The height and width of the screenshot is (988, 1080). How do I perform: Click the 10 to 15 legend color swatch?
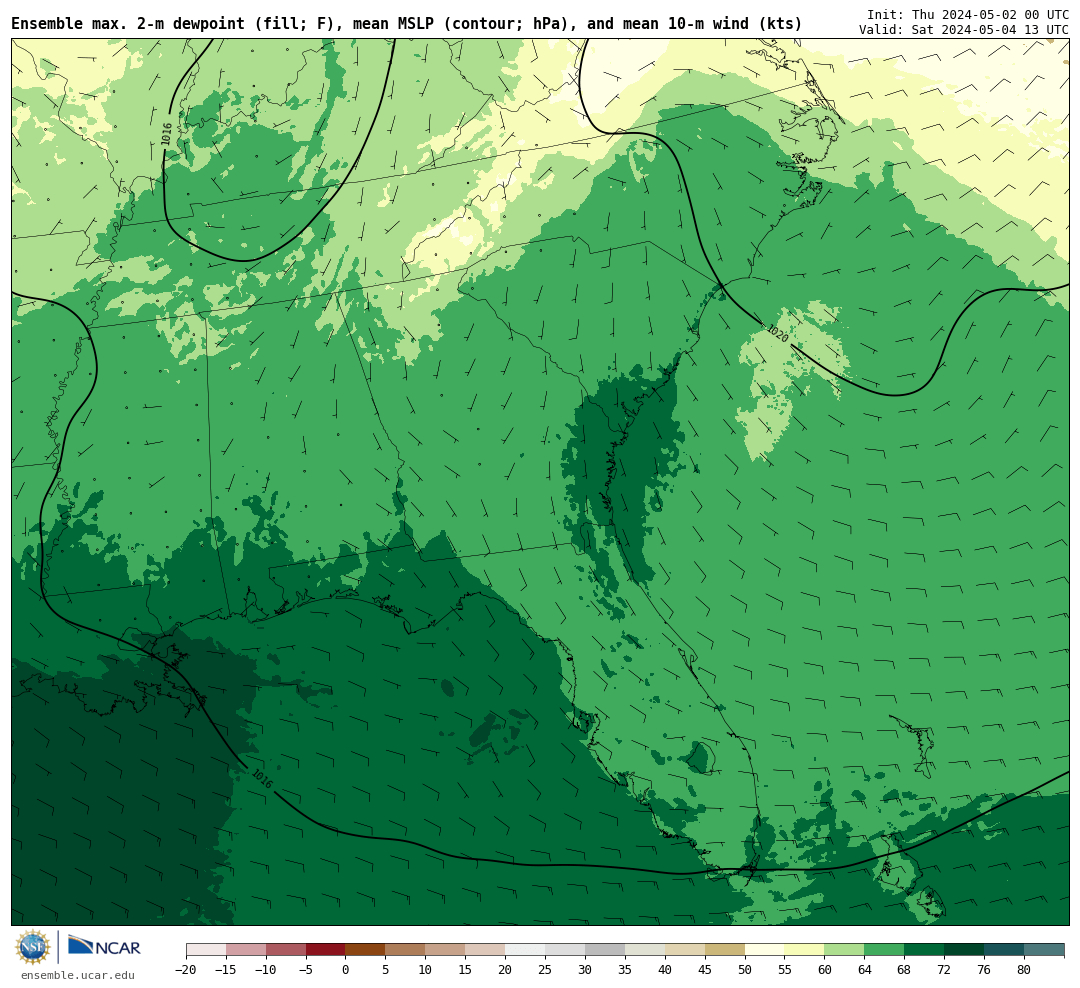446,950
